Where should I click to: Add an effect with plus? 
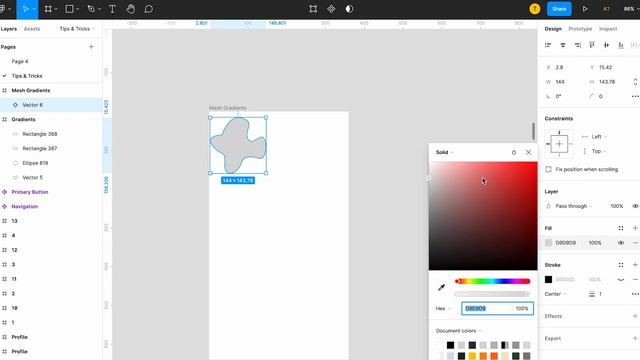(635, 316)
